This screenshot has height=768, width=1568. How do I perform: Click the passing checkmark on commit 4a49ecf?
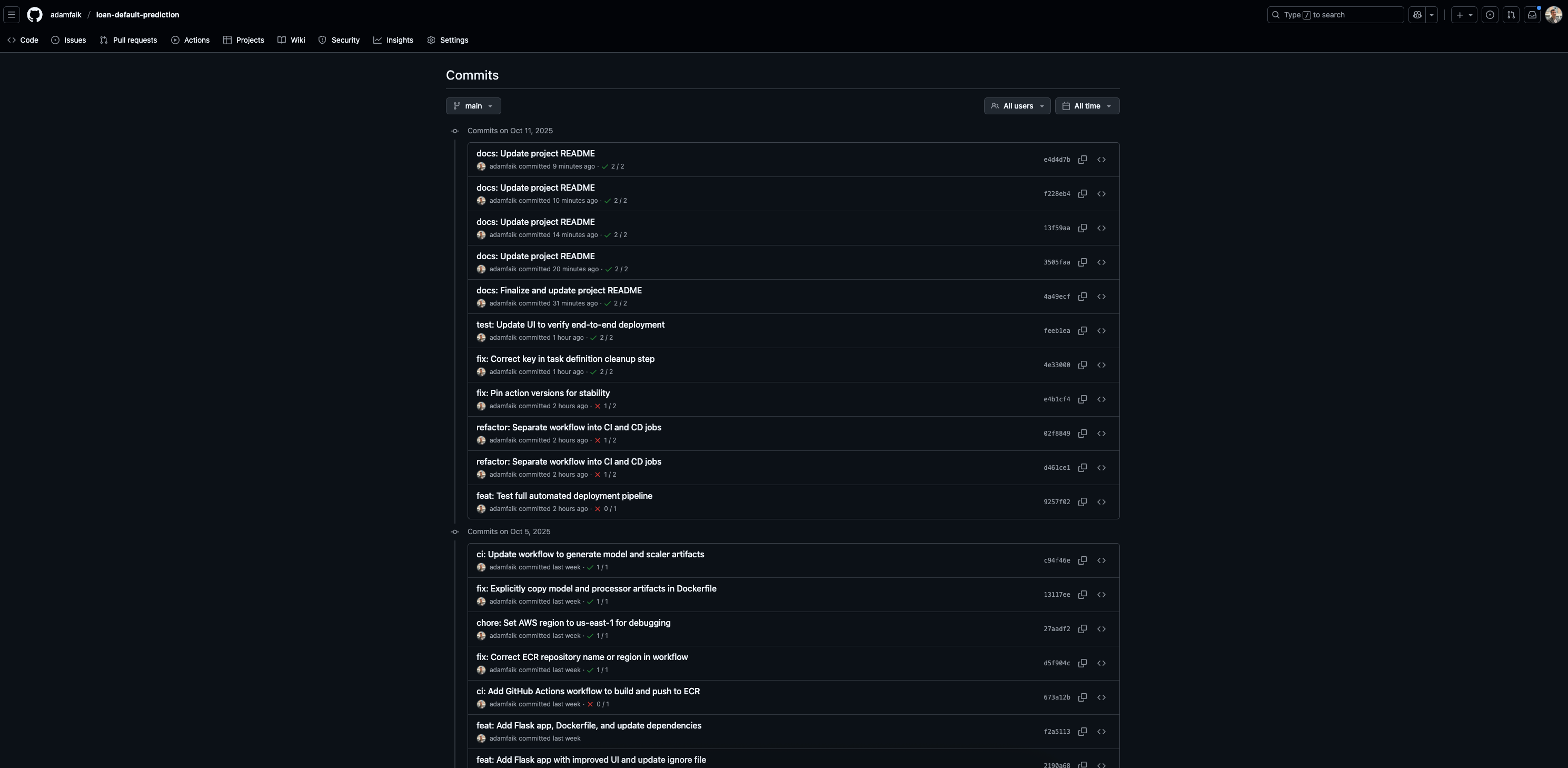pyautogui.click(x=607, y=303)
